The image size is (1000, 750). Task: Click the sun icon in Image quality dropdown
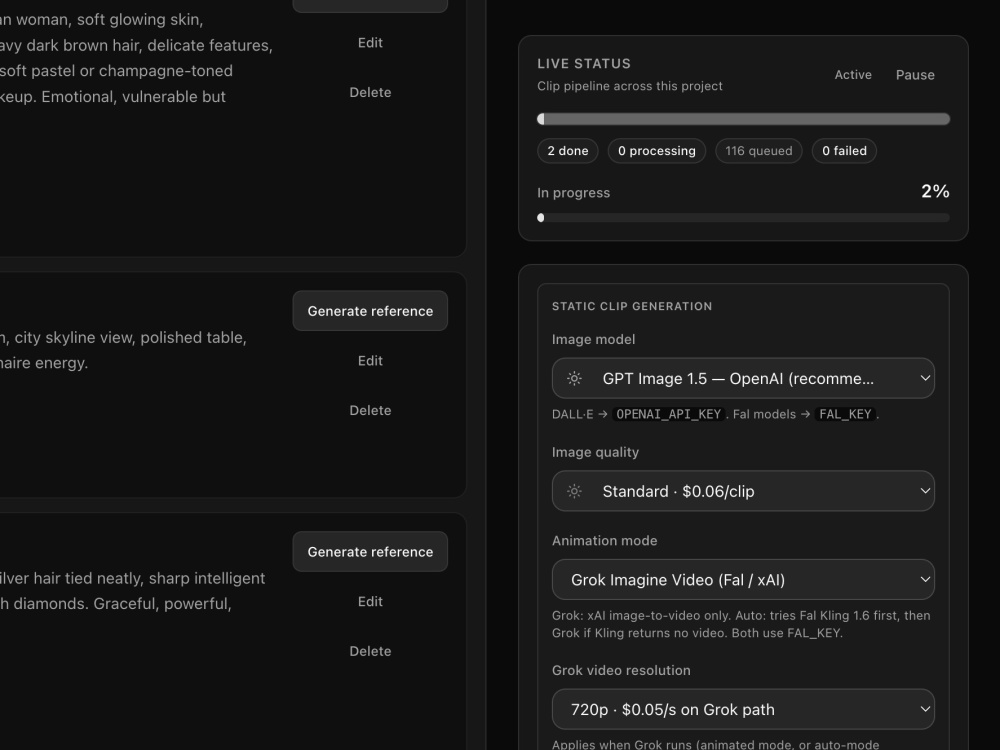(x=574, y=491)
